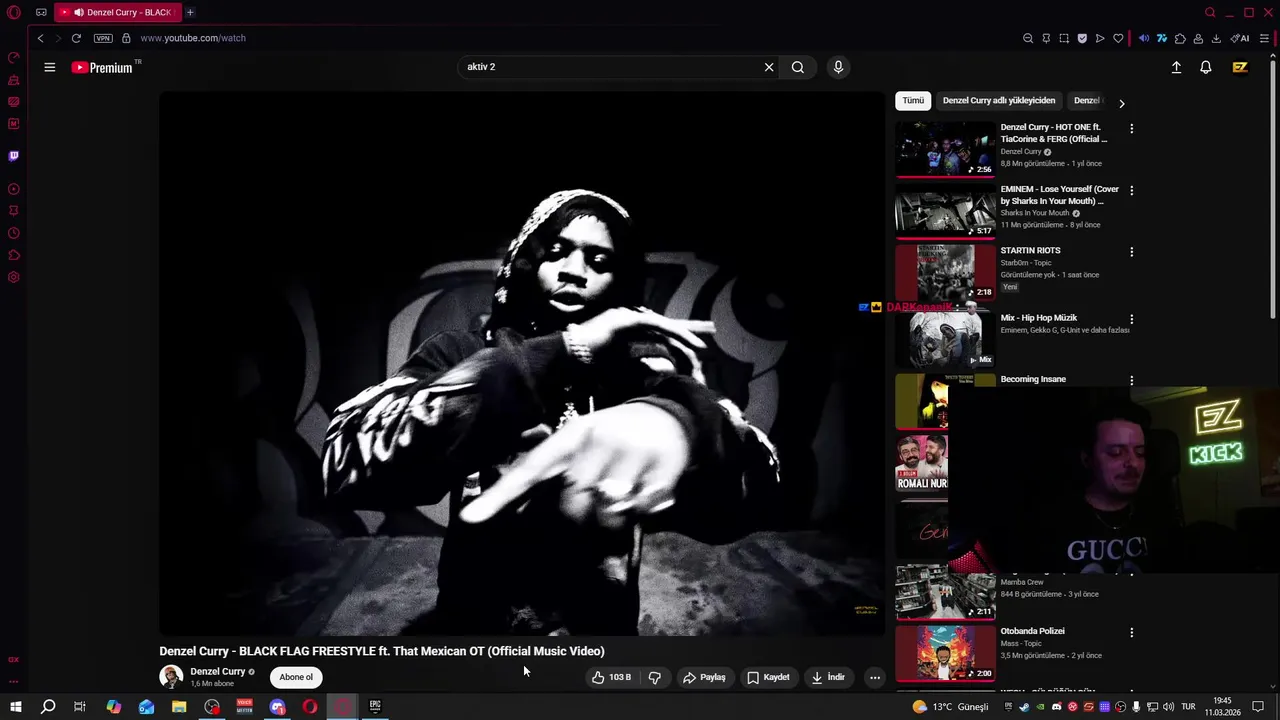
Task: Open Opera flow send icon
Action: (x=1100, y=38)
